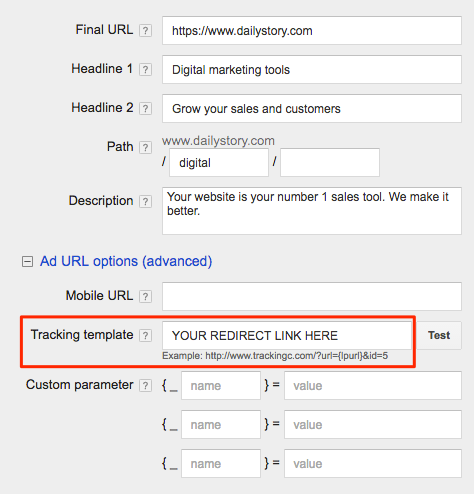Click the empty Mobile URL field

click(x=312, y=296)
